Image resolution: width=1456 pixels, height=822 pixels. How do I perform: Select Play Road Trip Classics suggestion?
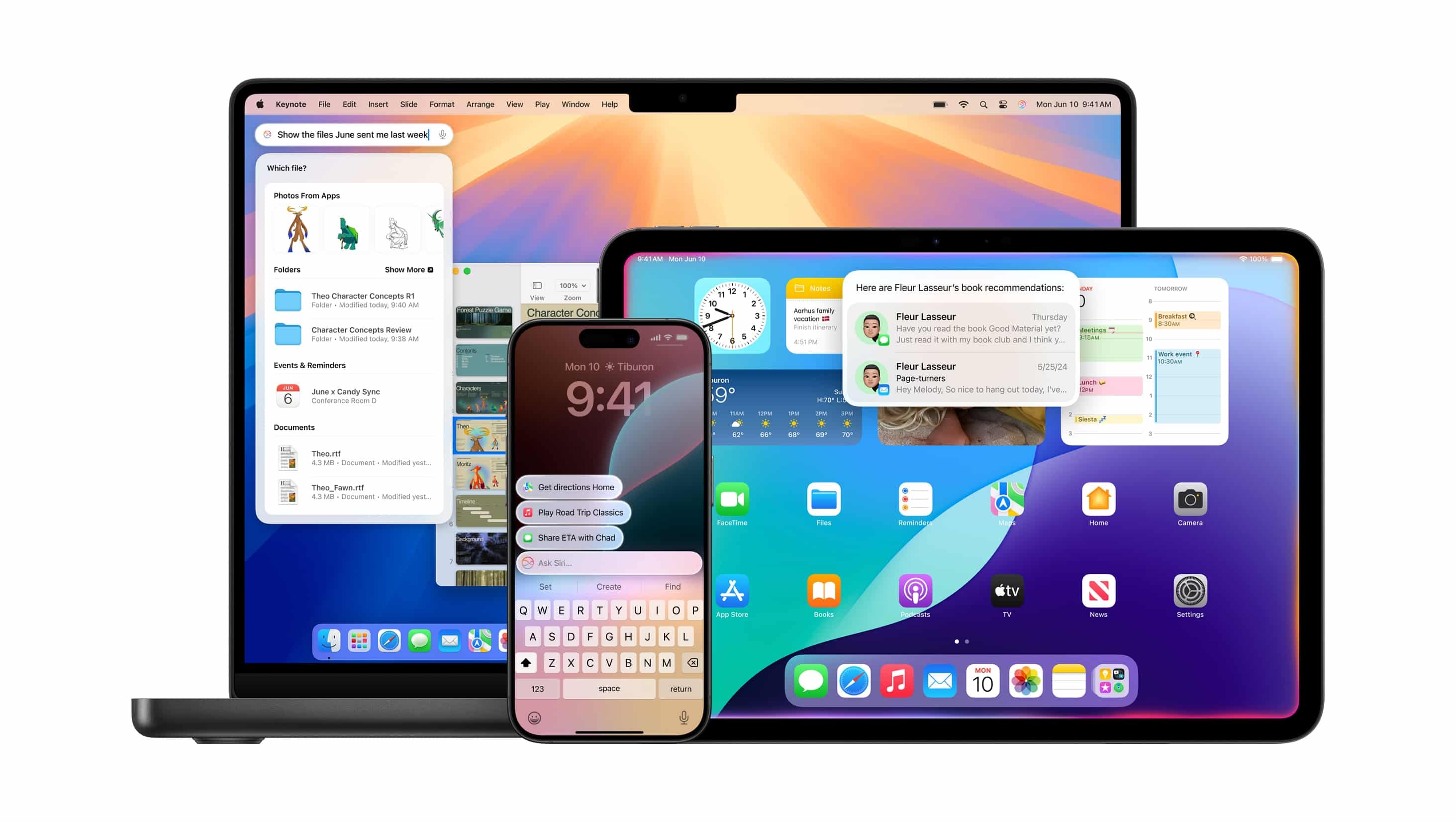(x=581, y=512)
